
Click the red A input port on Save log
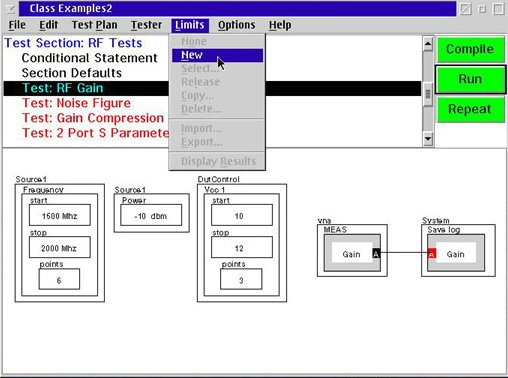431,254
